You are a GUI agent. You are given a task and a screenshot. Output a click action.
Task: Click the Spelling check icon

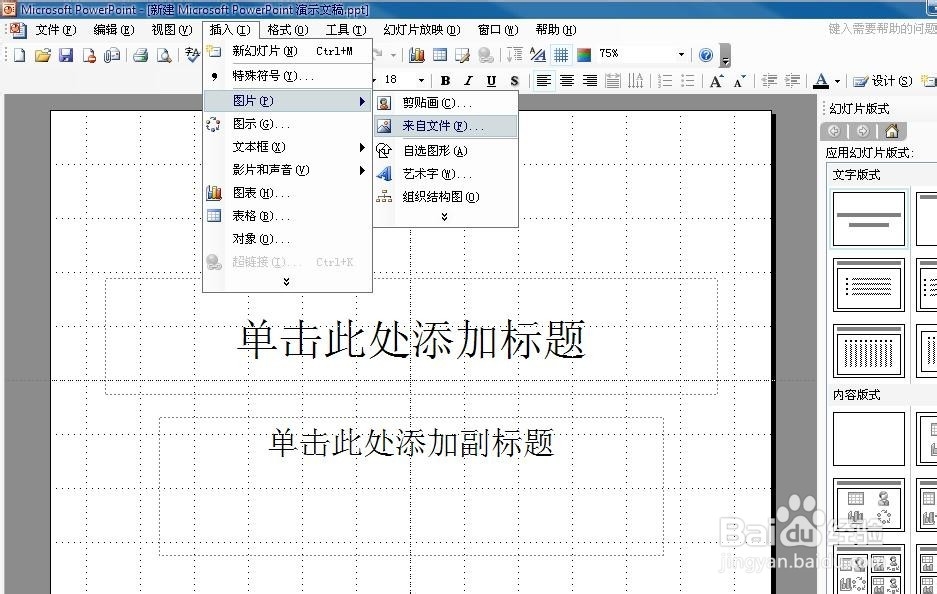pyautogui.click(x=192, y=55)
